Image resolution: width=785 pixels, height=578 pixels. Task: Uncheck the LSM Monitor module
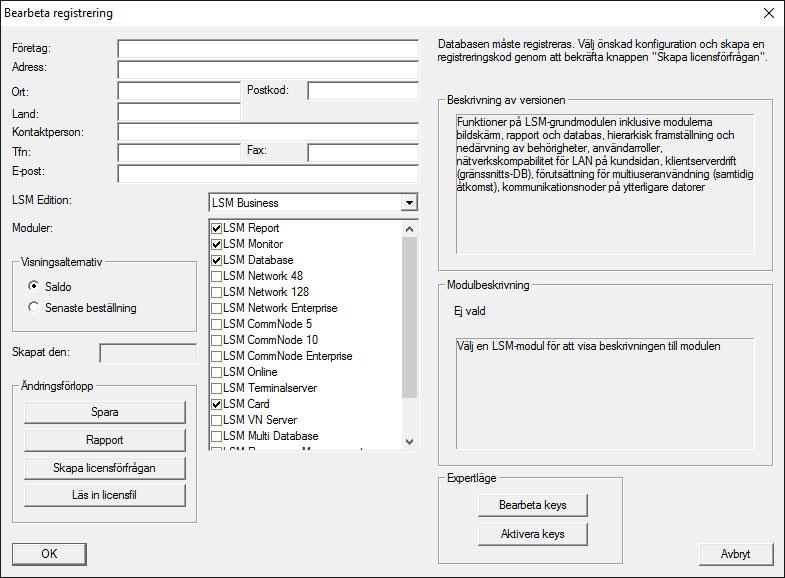(x=216, y=244)
